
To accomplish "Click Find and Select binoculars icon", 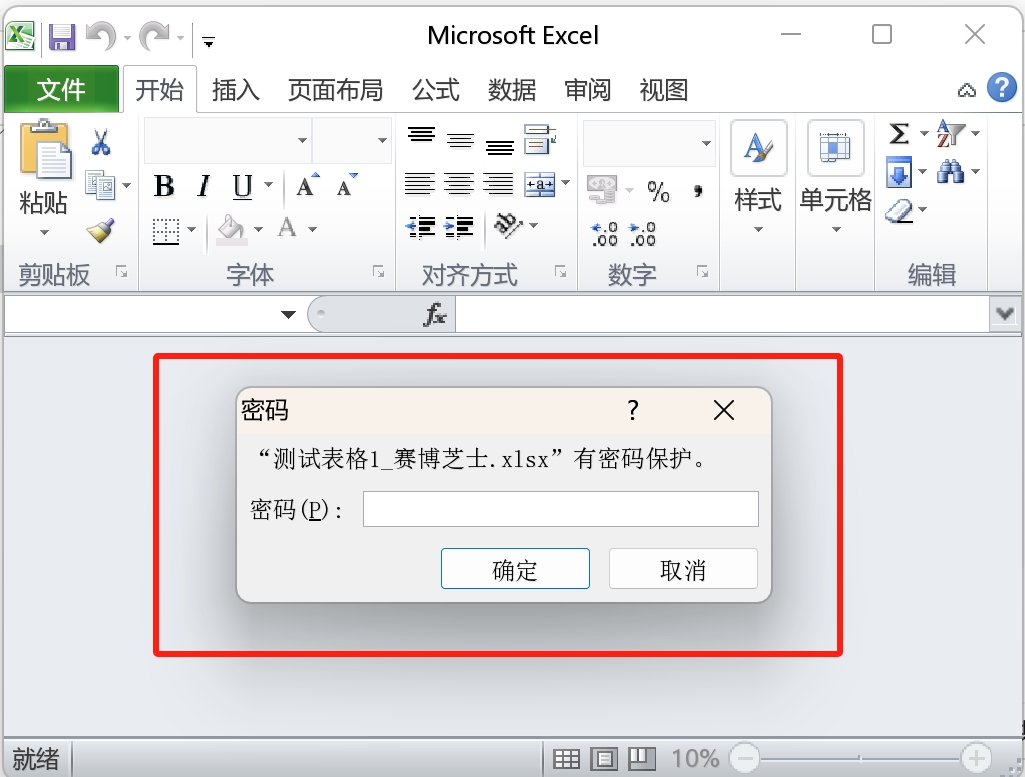I will click(x=950, y=172).
